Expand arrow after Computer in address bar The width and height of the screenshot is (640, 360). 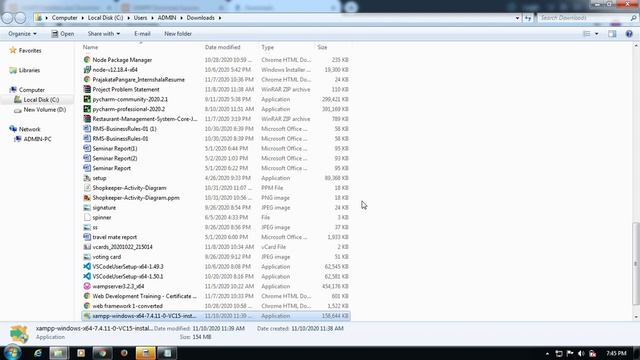82,18
